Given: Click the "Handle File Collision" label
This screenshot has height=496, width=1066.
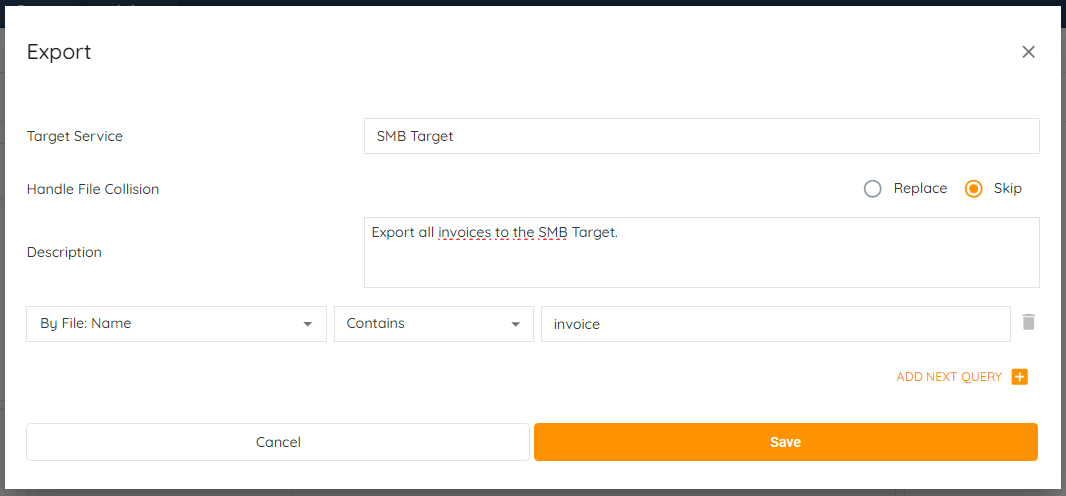Looking at the screenshot, I should coord(93,189).
